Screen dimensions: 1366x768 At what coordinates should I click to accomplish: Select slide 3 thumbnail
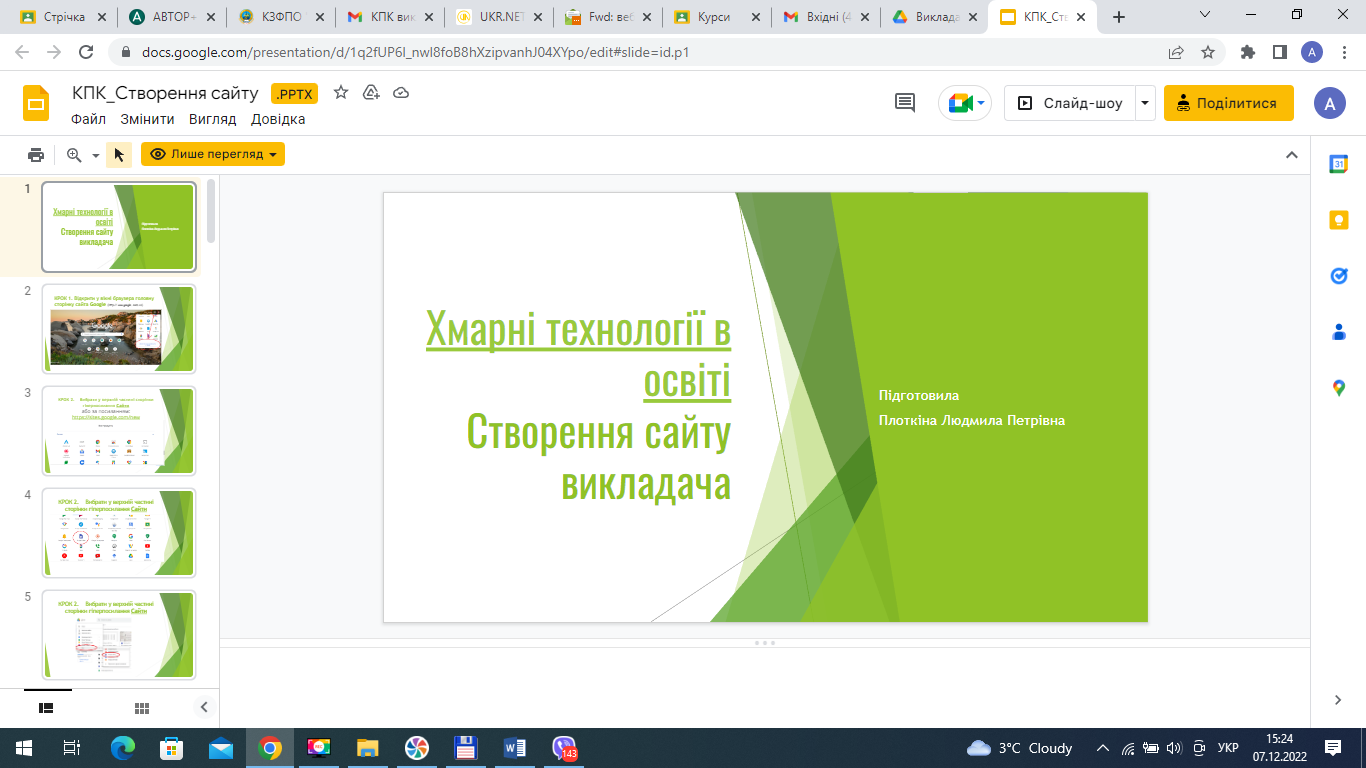tap(119, 431)
